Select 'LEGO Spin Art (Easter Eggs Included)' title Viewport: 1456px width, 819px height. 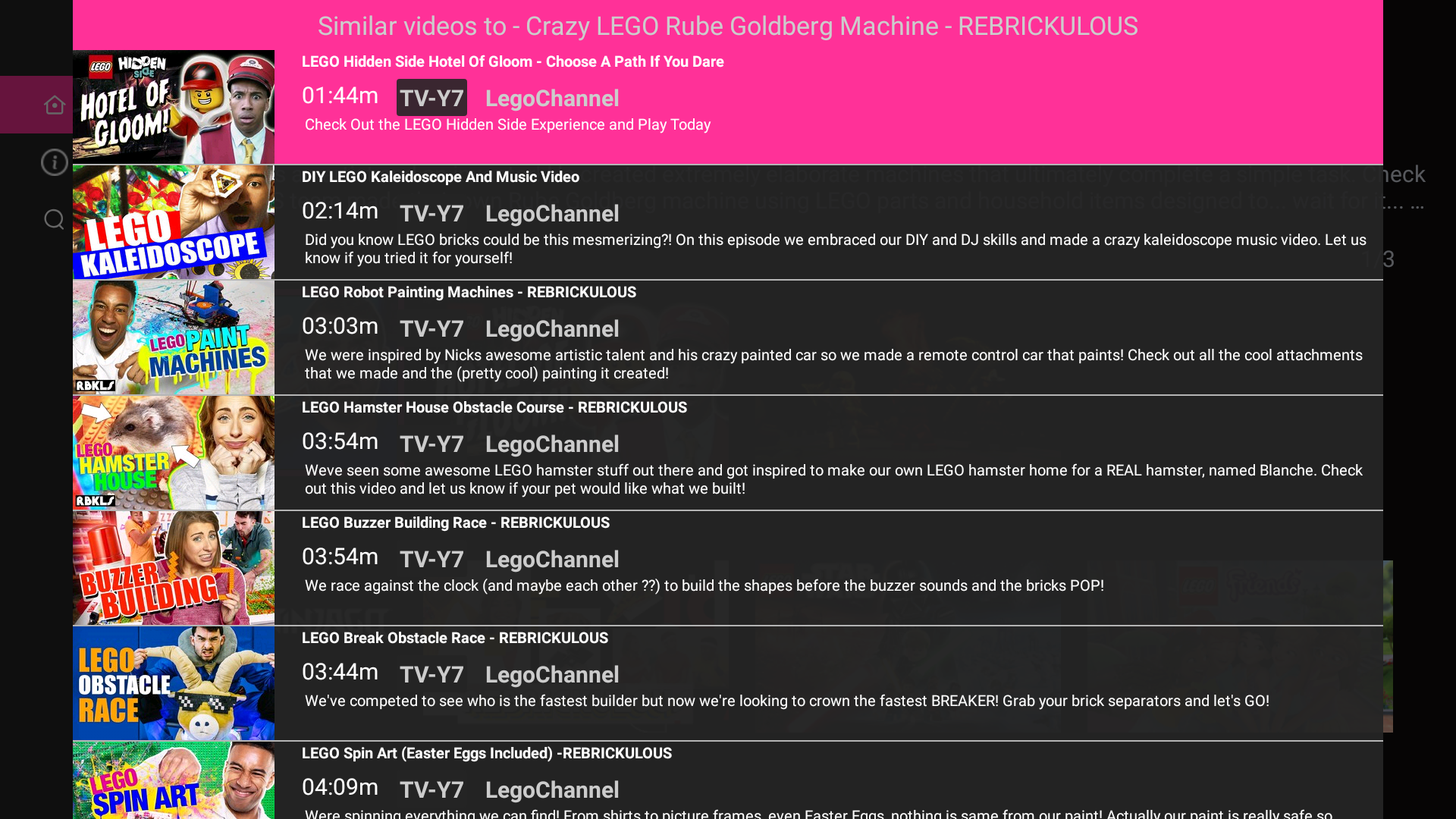tap(486, 754)
